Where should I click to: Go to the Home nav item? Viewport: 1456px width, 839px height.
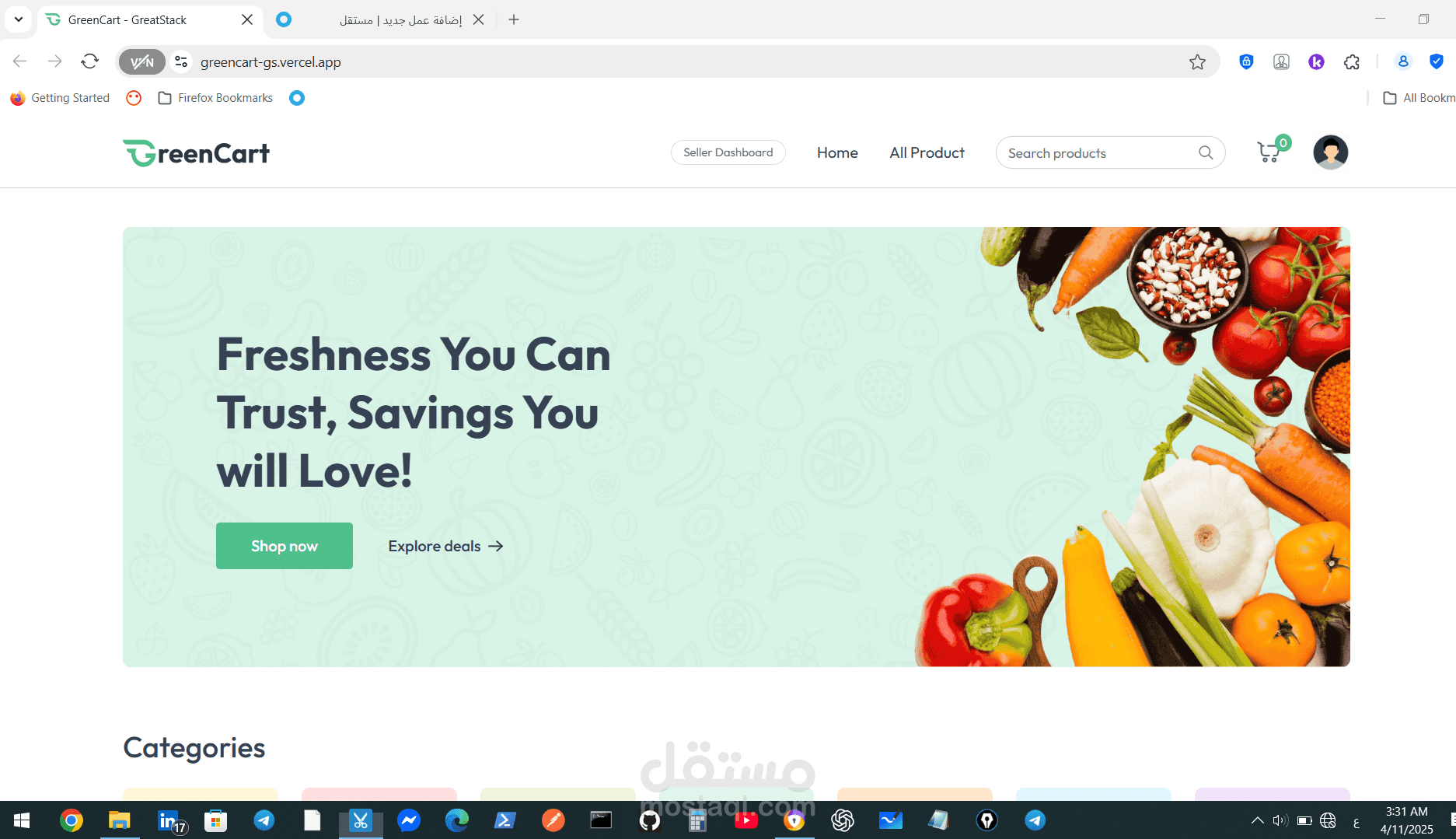[837, 152]
